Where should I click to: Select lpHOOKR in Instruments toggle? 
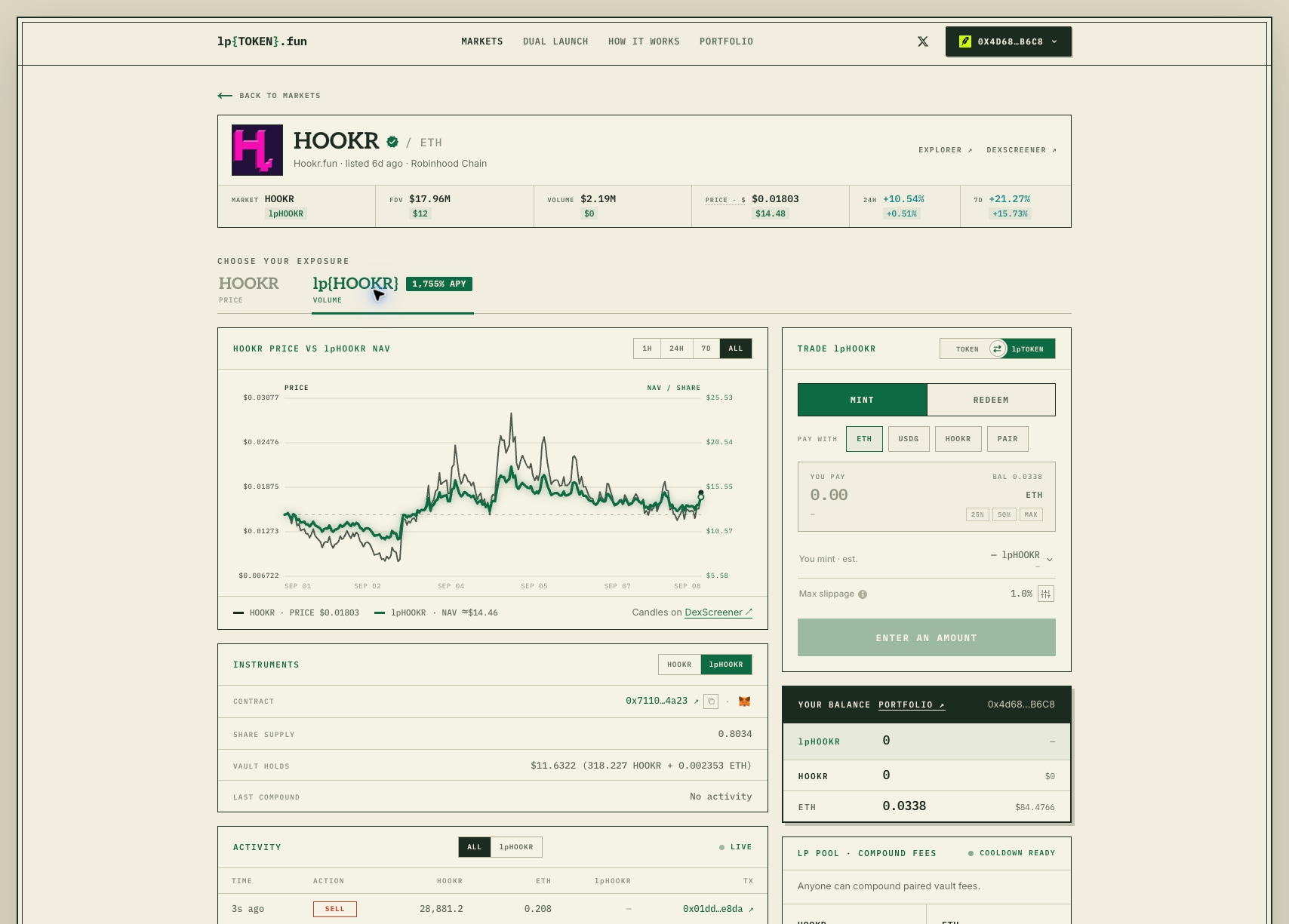(726, 665)
